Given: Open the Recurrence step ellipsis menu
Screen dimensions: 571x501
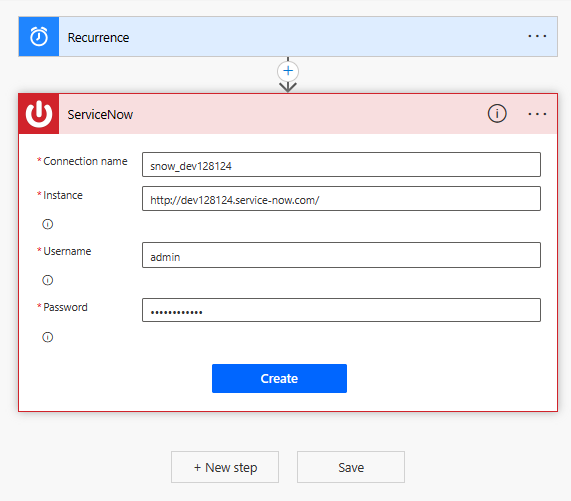Looking at the screenshot, I should 537,36.
